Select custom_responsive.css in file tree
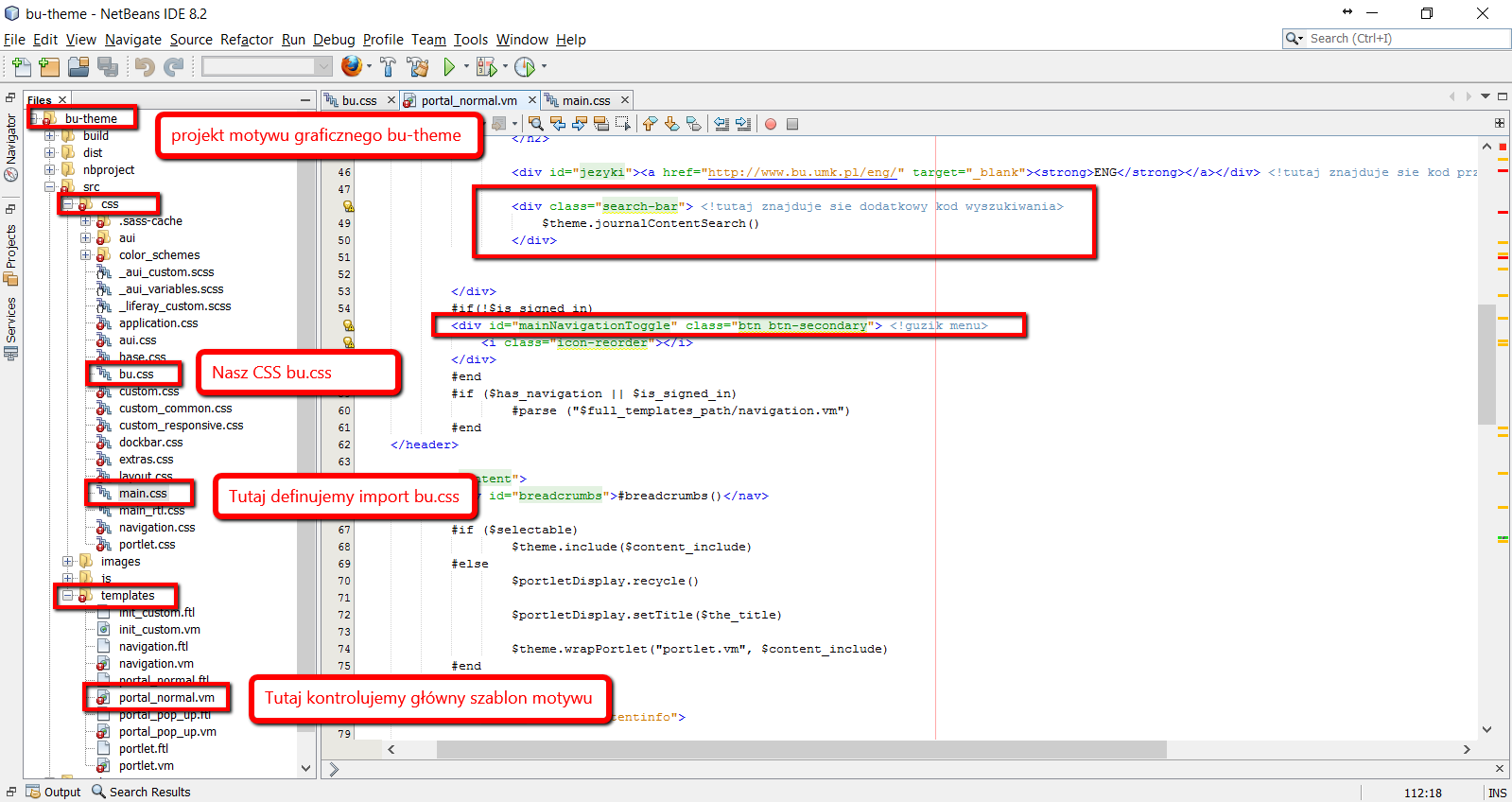This screenshot has width=1512, height=802. click(x=181, y=426)
